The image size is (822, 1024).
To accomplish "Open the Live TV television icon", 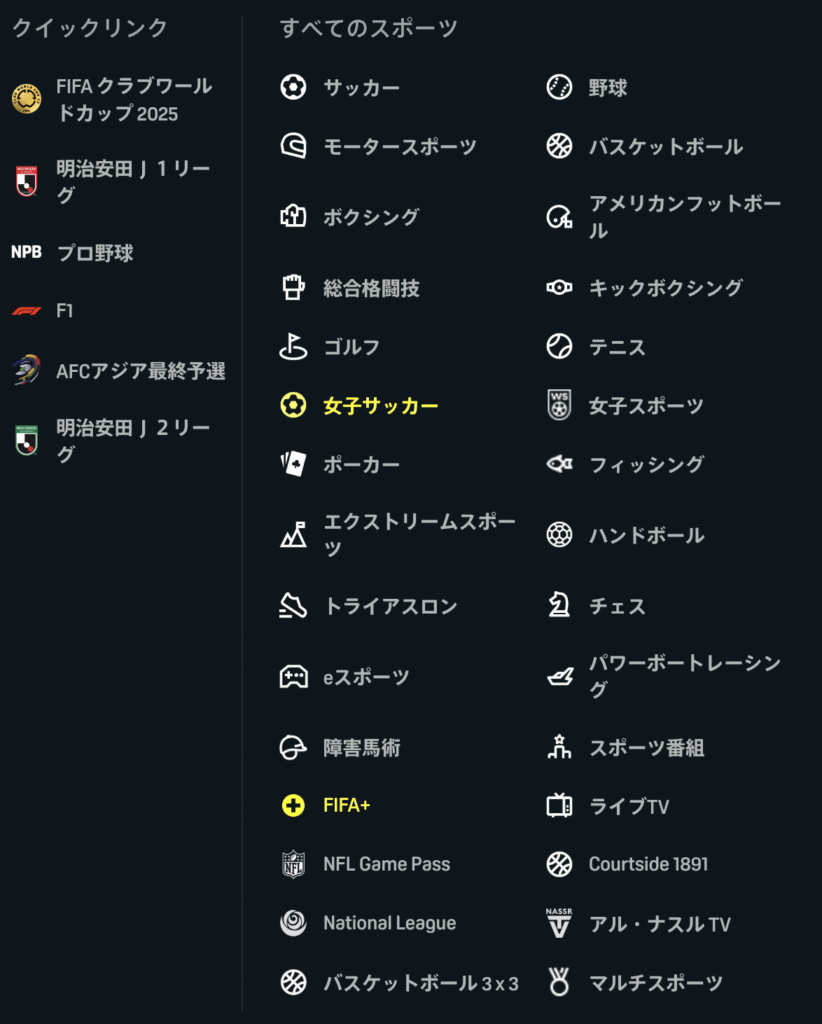I will click(559, 805).
